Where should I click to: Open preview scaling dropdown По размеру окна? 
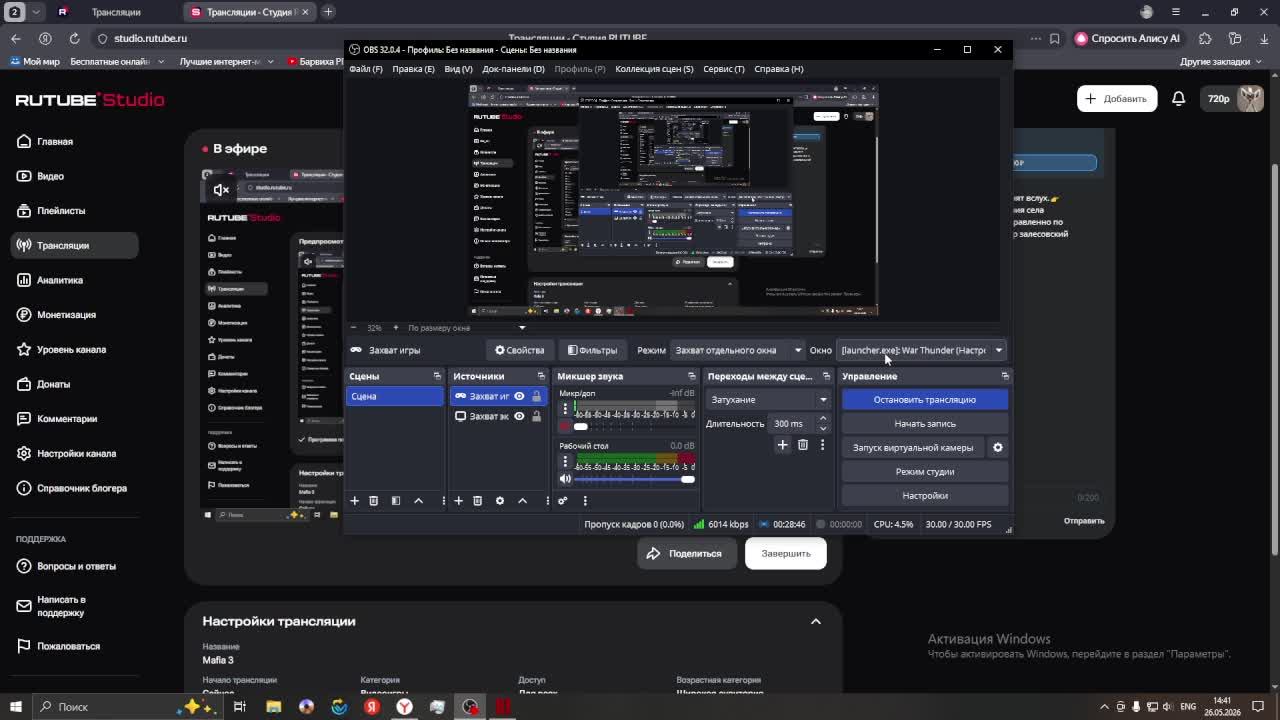point(466,328)
